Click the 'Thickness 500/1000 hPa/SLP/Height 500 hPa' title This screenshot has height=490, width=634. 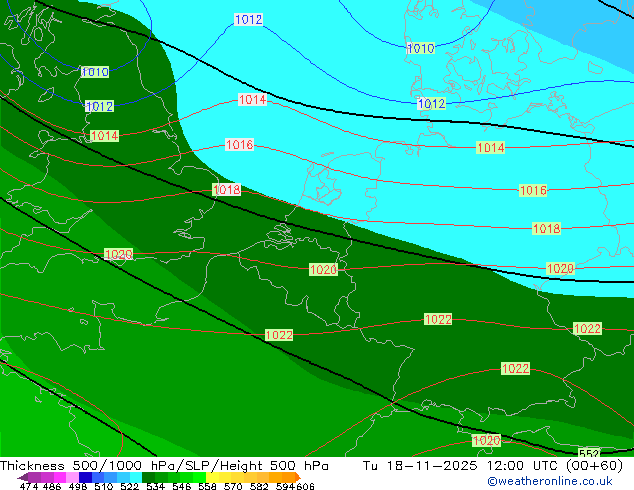164,466
